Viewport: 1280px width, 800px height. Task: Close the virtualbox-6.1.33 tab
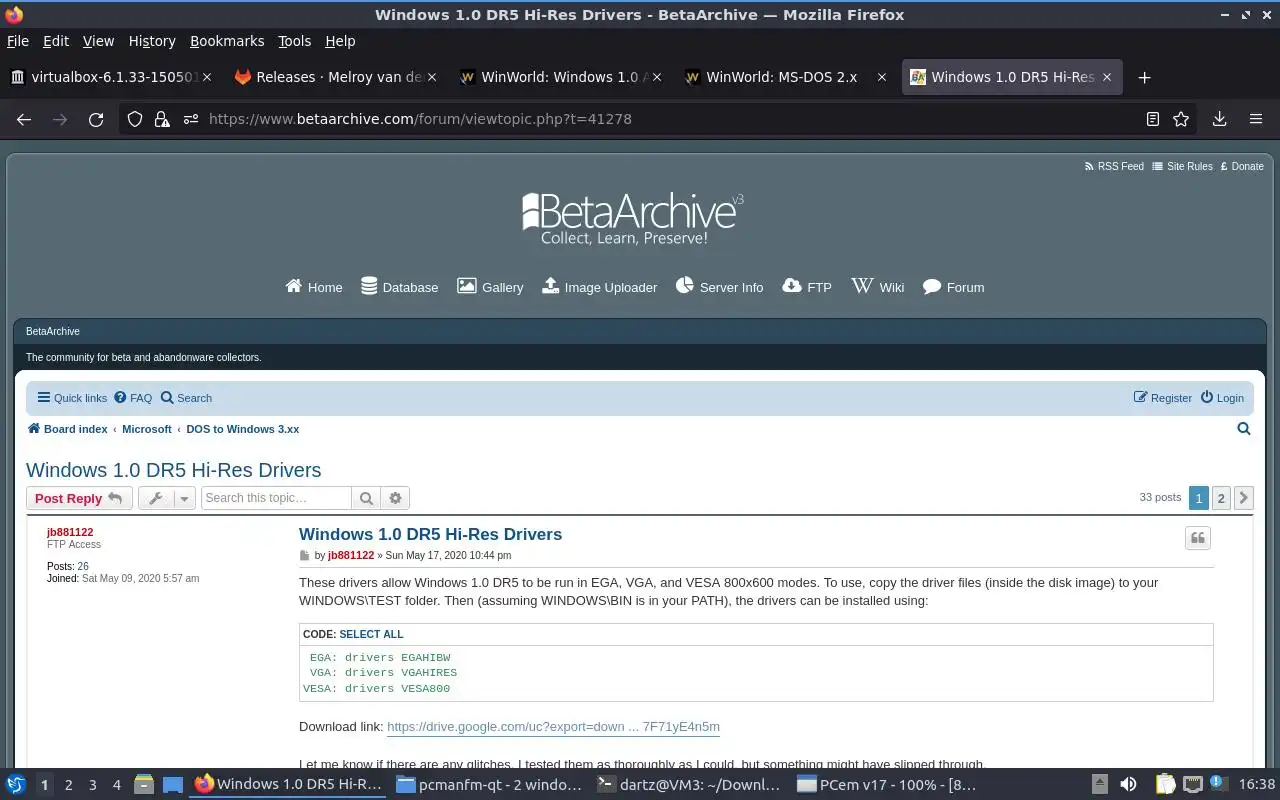tap(207, 77)
